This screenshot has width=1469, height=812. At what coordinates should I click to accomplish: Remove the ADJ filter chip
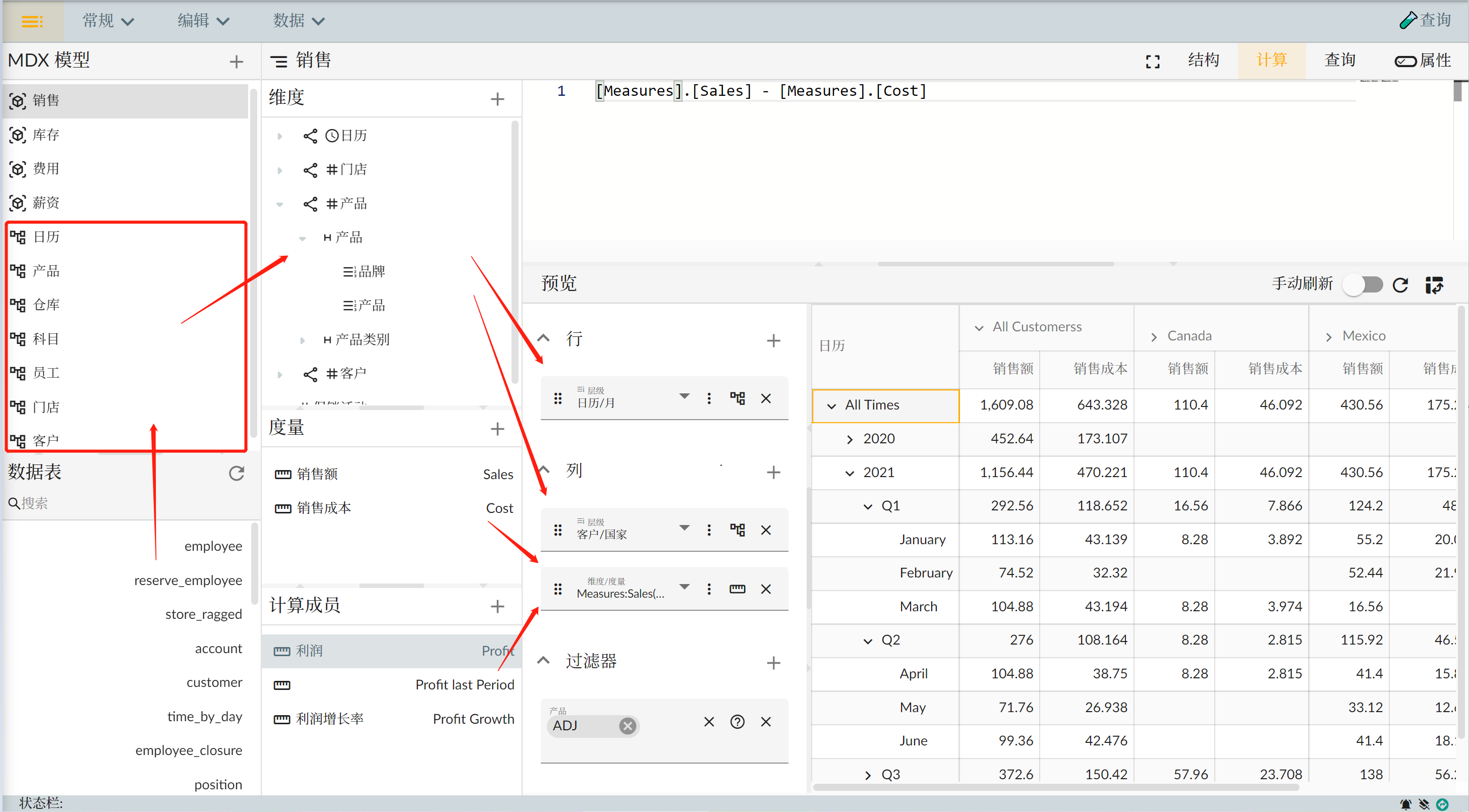pyautogui.click(x=627, y=726)
